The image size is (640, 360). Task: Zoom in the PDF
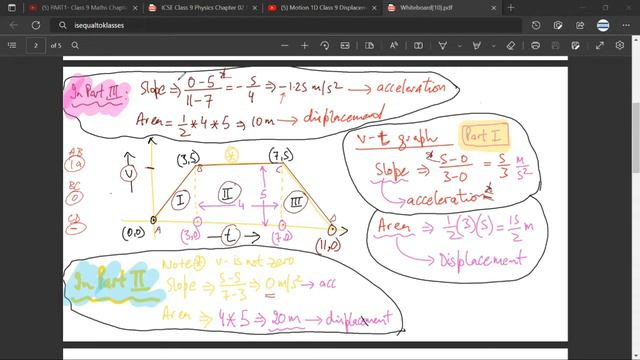tap(304, 45)
